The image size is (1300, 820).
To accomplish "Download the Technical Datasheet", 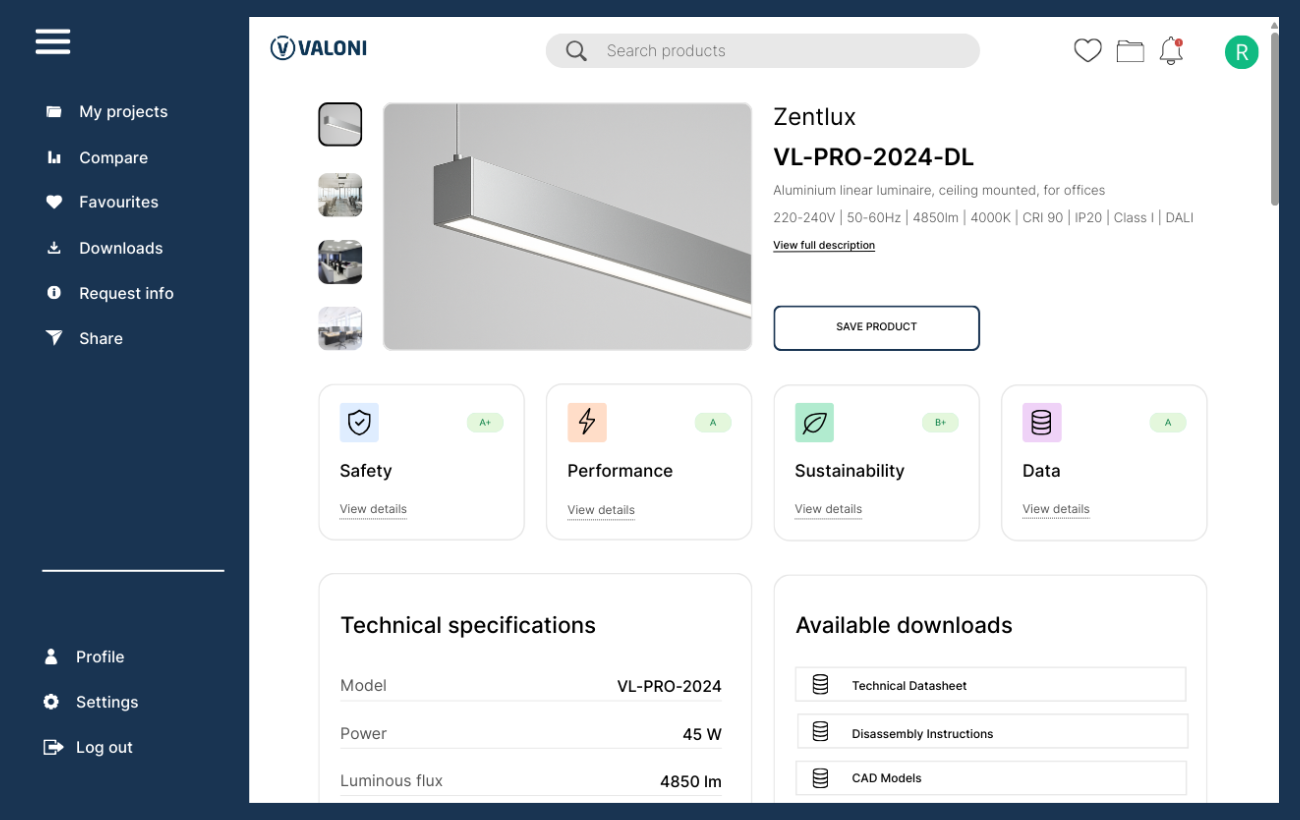I will click(991, 685).
